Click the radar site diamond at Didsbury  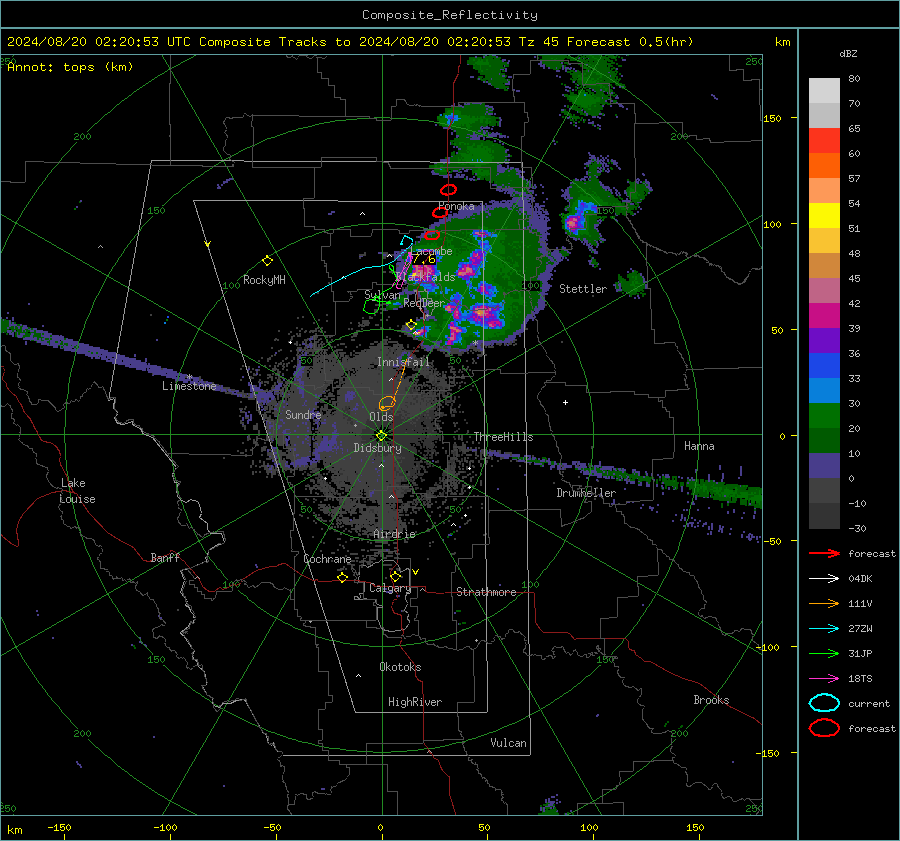(x=381, y=436)
